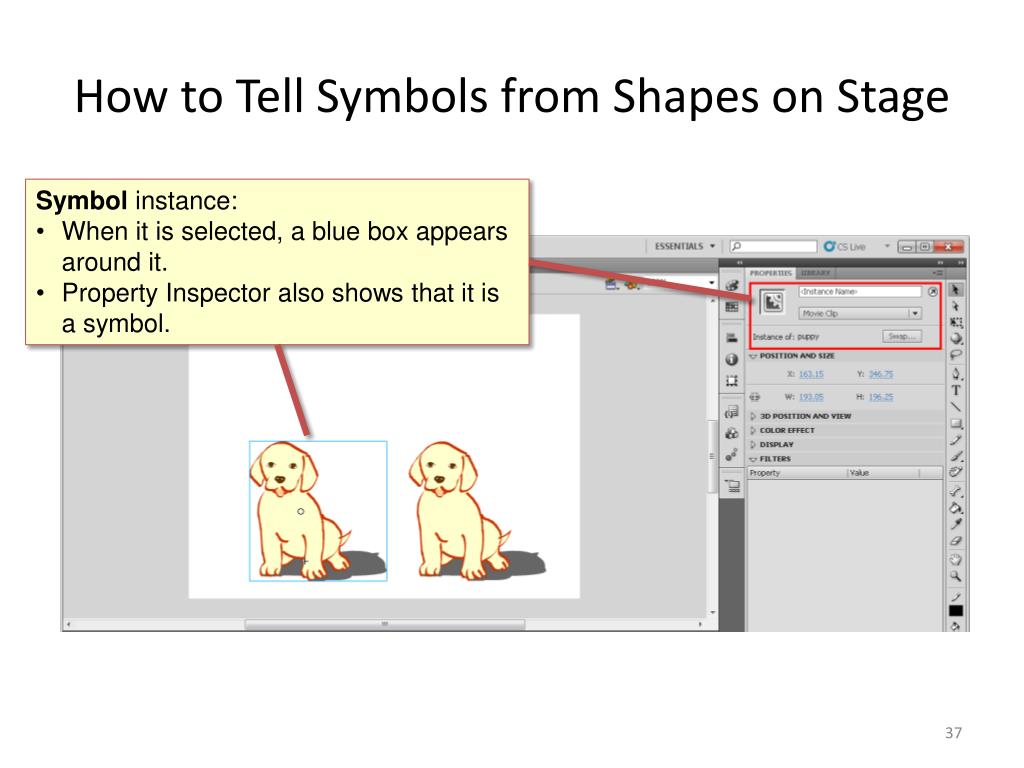Viewport: 1024px width, 768px height.
Task: Collapse the FILTERS section
Action: (753, 459)
